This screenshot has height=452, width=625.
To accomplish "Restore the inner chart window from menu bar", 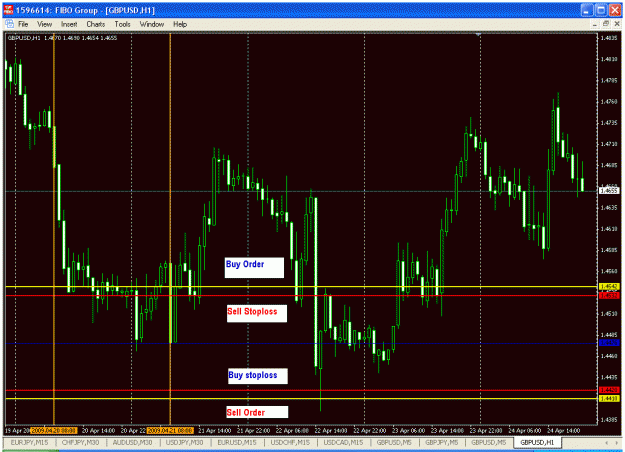I will 606,24.
